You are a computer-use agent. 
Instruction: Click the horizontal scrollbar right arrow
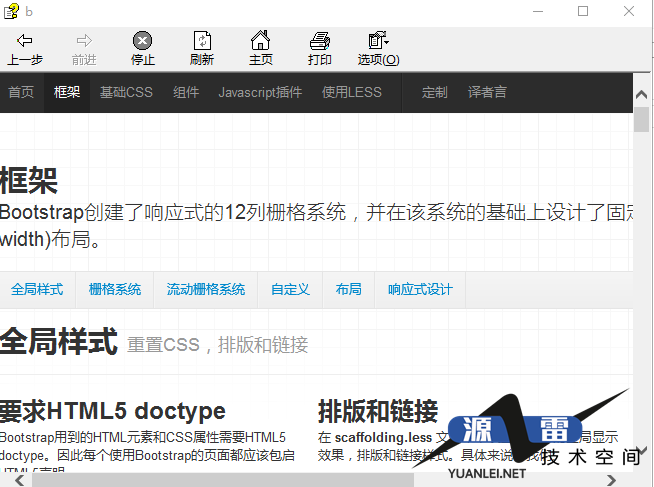pos(611,480)
